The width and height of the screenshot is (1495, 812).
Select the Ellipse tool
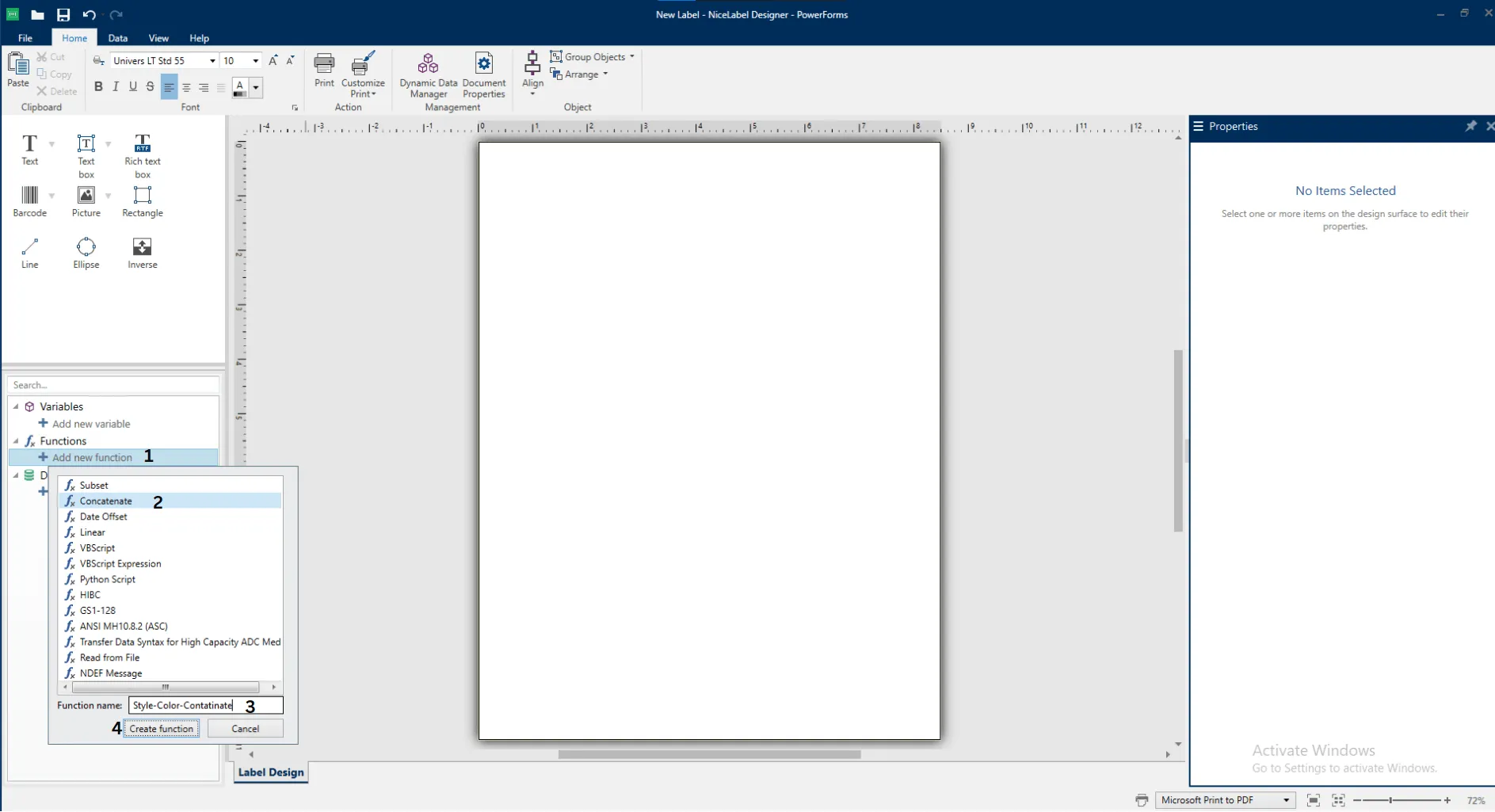click(x=86, y=252)
